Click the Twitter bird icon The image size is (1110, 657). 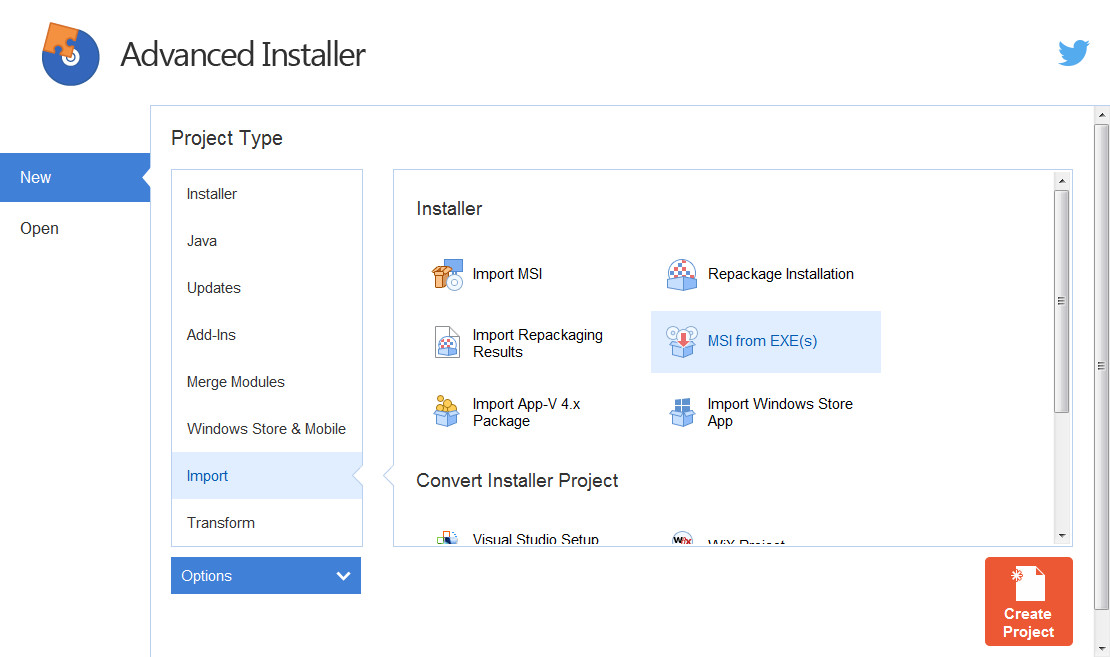(1073, 53)
